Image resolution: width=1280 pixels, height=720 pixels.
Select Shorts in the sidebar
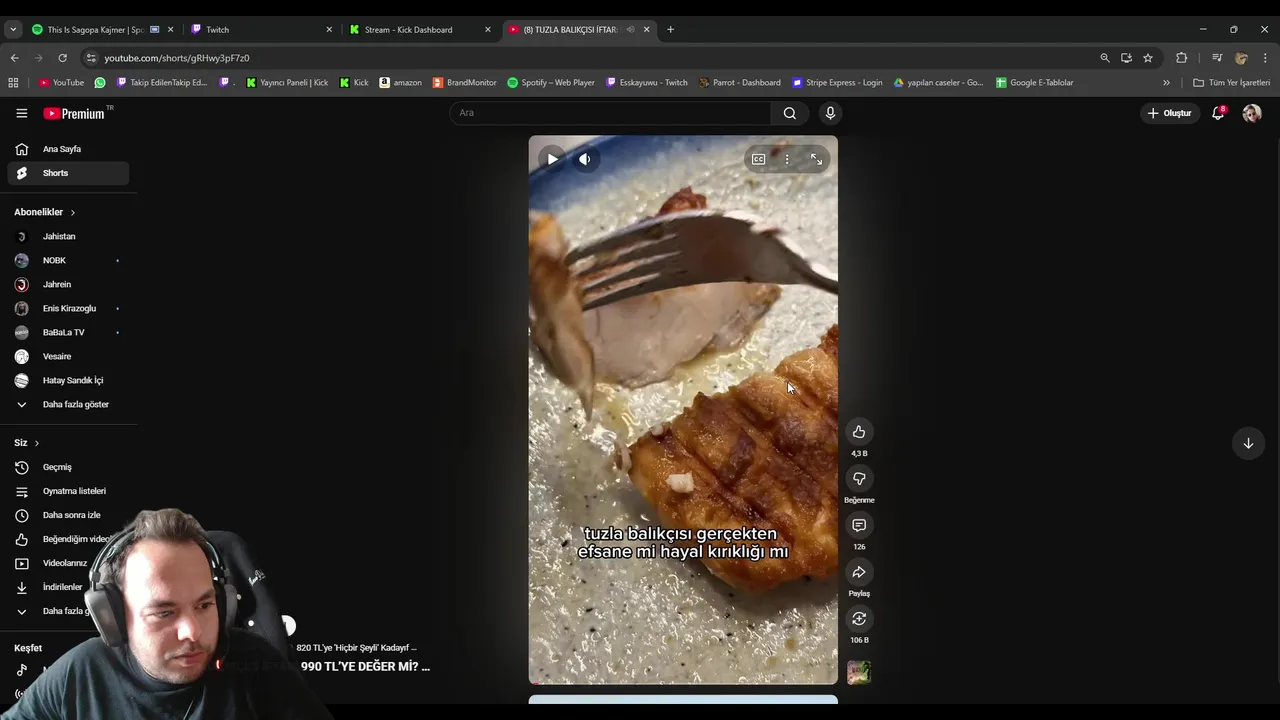(68, 173)
